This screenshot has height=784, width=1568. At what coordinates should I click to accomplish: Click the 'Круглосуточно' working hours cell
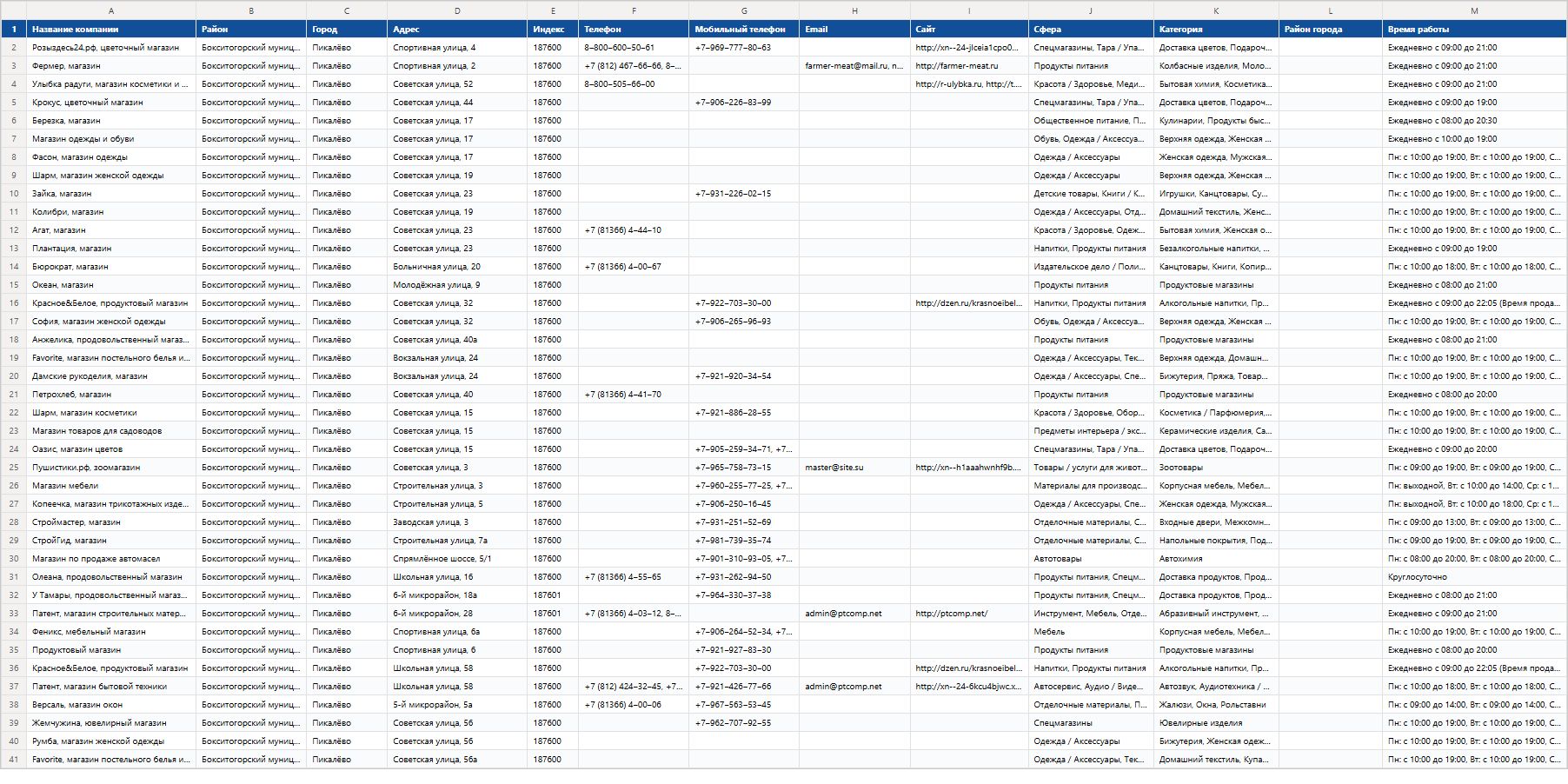tap(1474, 577)
